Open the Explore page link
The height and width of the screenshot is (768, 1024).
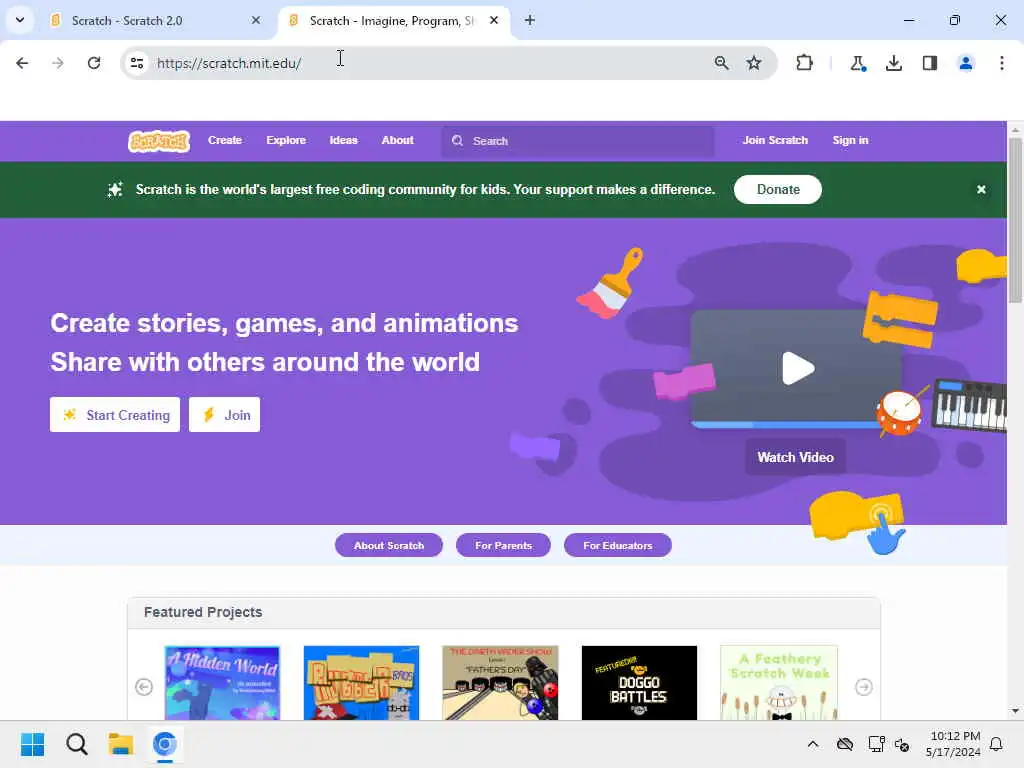point(286,140)
